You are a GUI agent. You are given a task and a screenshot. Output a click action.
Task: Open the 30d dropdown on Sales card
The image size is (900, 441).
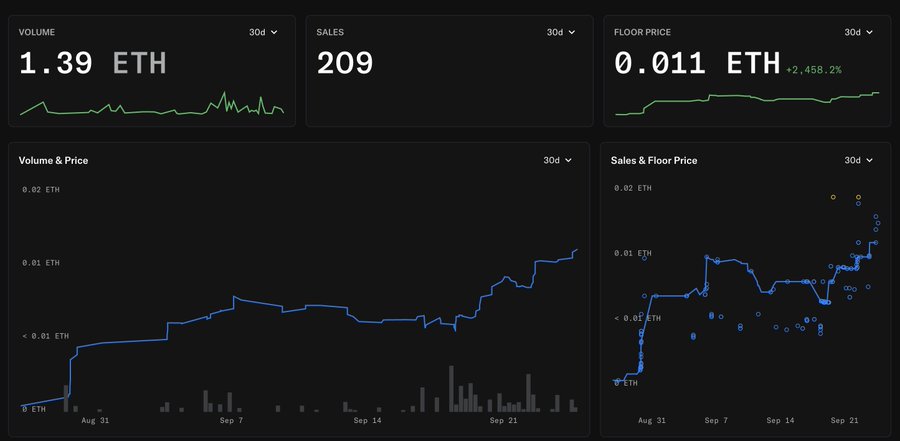coord(560,32)
